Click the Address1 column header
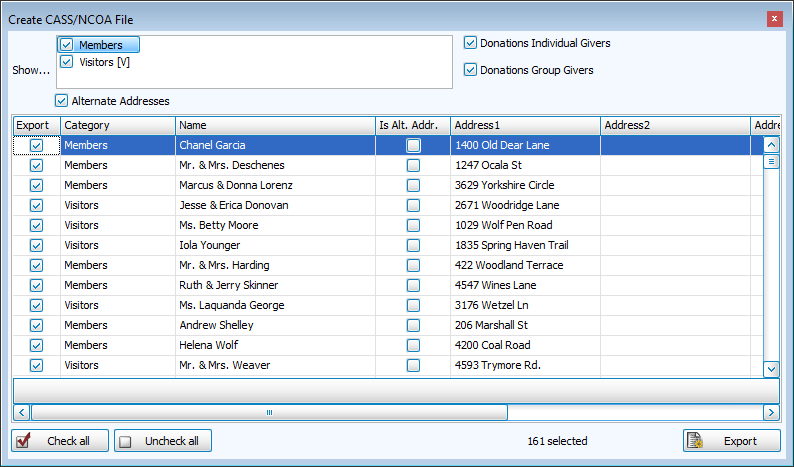The image size is (794, 467). coord(525,125)
